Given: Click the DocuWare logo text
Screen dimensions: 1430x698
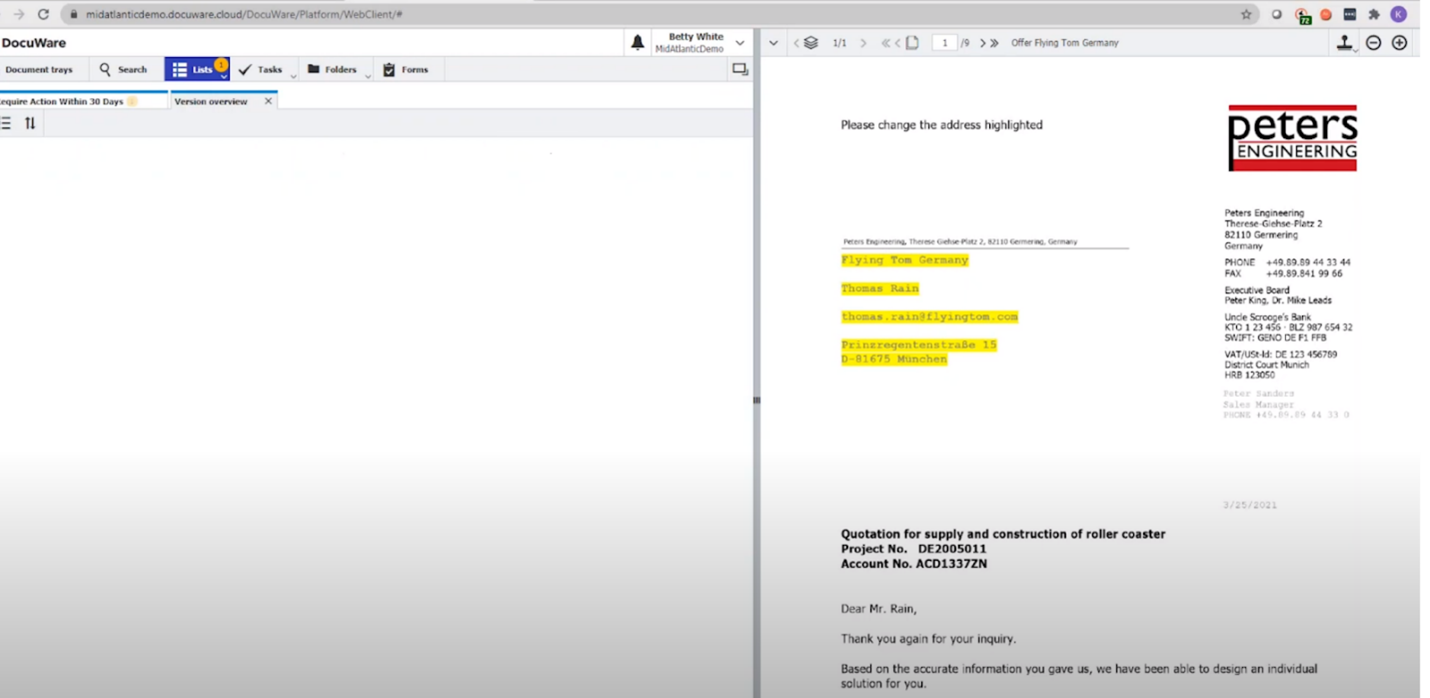Looking at the screenshot, I should (34, 43).
